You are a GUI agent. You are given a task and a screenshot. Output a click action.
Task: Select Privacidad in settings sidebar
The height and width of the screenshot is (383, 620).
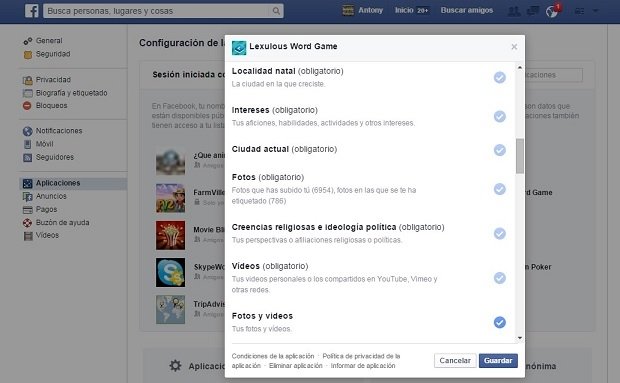[x=53, y=80]
